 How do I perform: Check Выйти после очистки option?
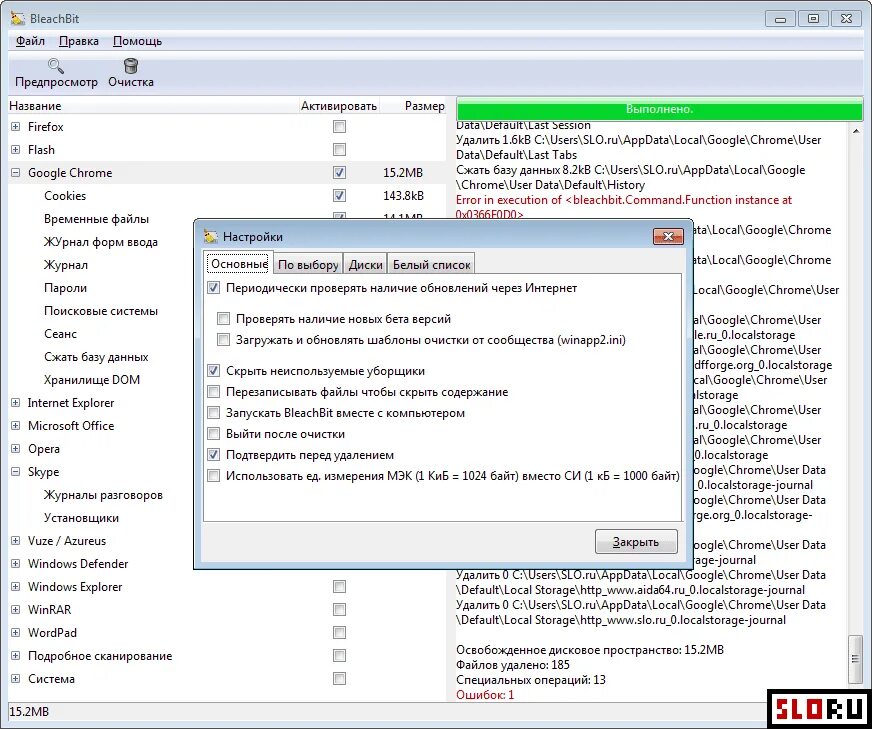214,433
